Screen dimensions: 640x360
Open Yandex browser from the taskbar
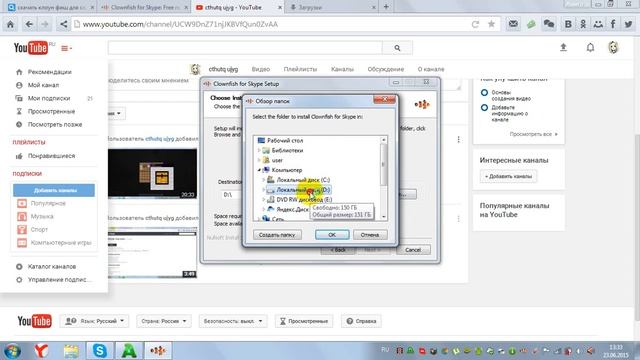pos(41,351)
